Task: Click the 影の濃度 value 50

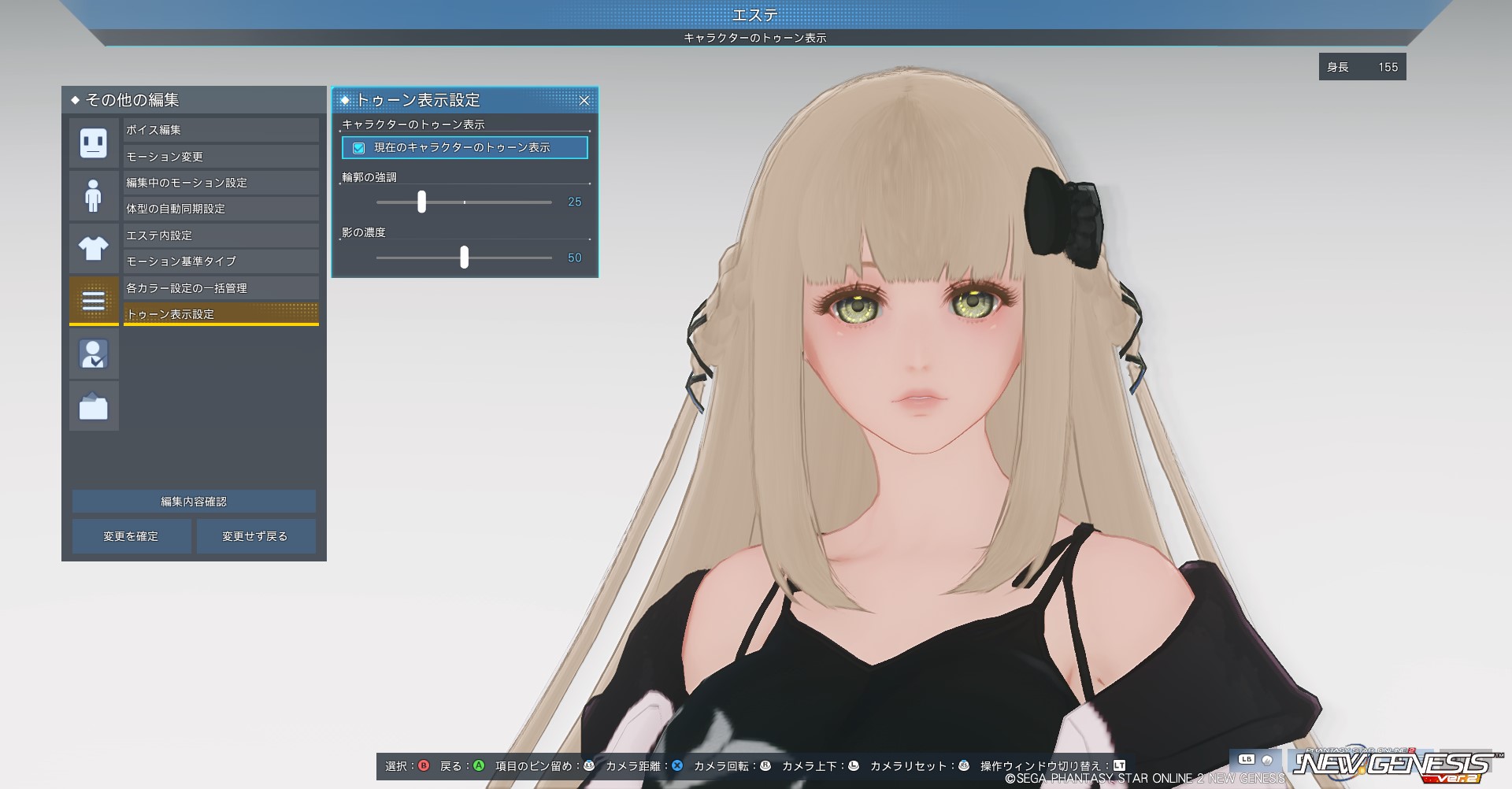Action: click(575, 257)
